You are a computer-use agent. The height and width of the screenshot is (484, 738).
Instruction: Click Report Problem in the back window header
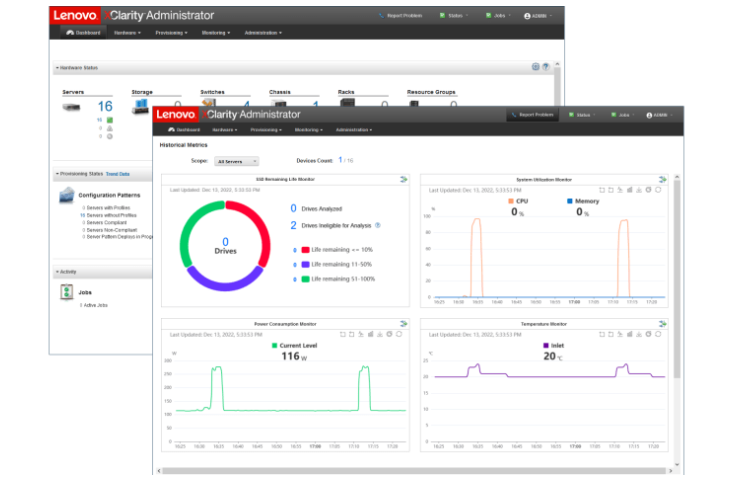pyautogui.click(x=401, y=16)
